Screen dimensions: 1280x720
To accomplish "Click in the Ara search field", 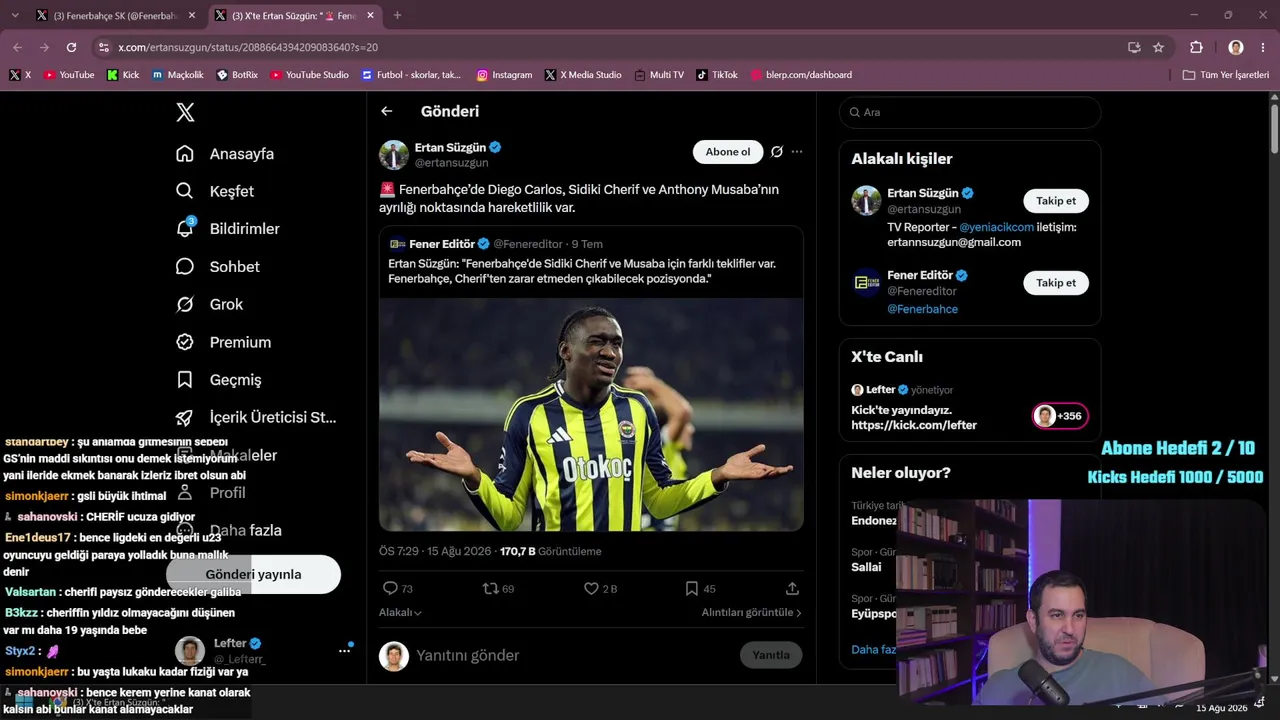I will point(970,112).
